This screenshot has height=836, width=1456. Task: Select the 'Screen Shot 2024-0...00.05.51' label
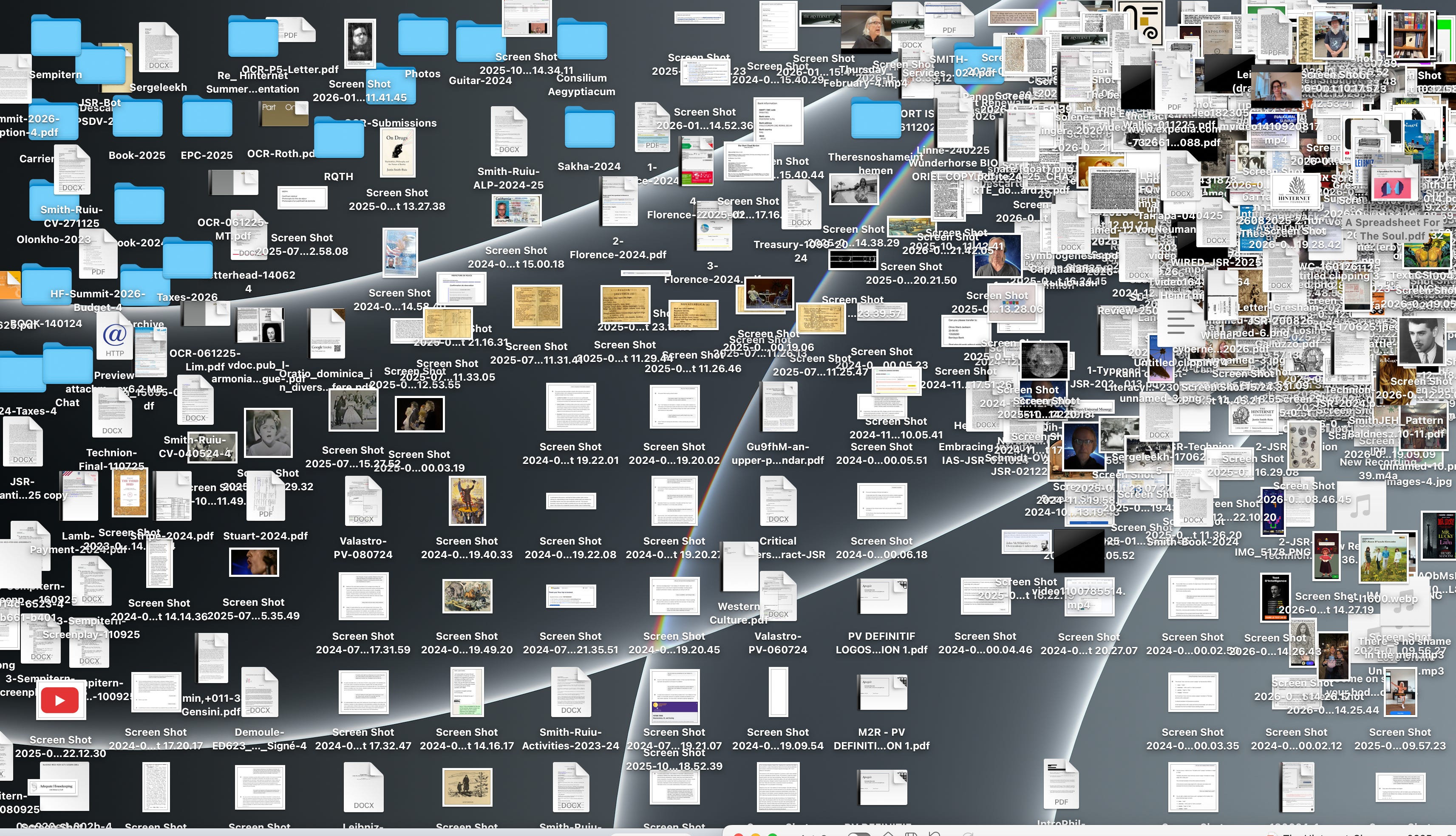coord(882,454)
